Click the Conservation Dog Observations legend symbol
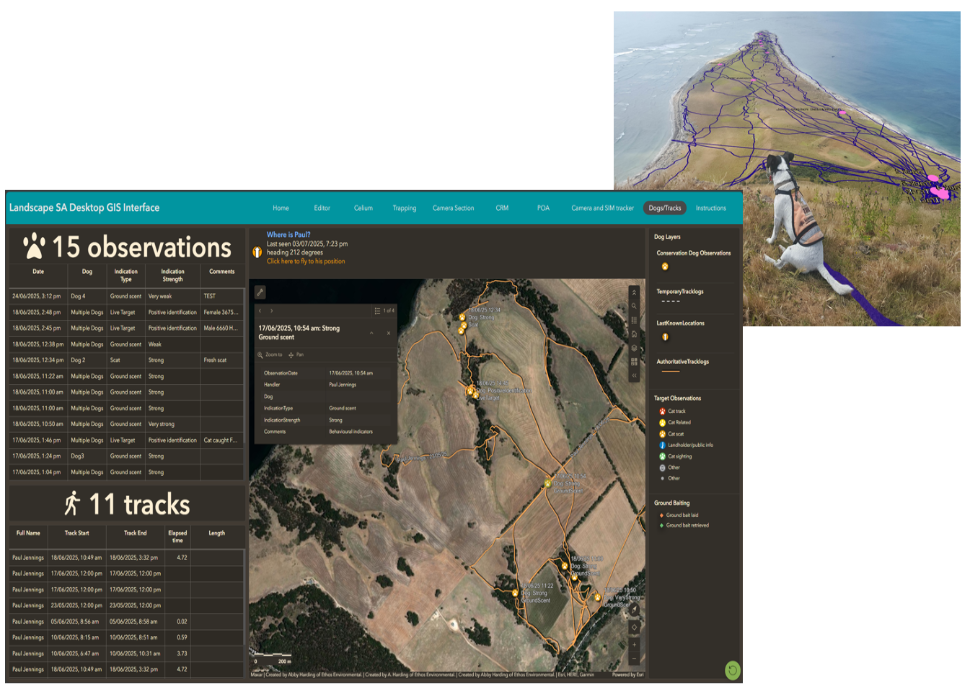The width and height of the screenshot is (970, 692). coord(665,267)
